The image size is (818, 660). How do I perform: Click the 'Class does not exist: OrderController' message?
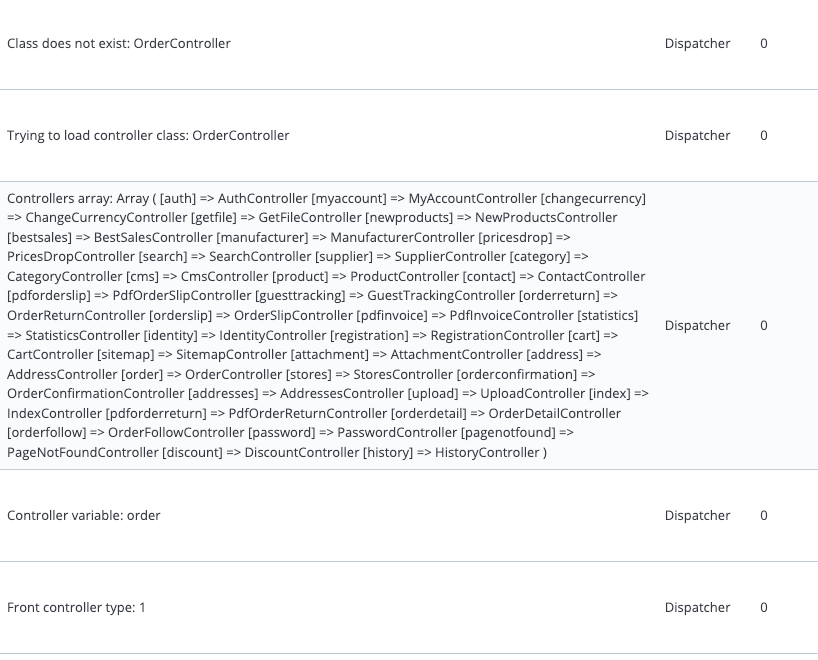pyautogui.click(x=119, y=44)
